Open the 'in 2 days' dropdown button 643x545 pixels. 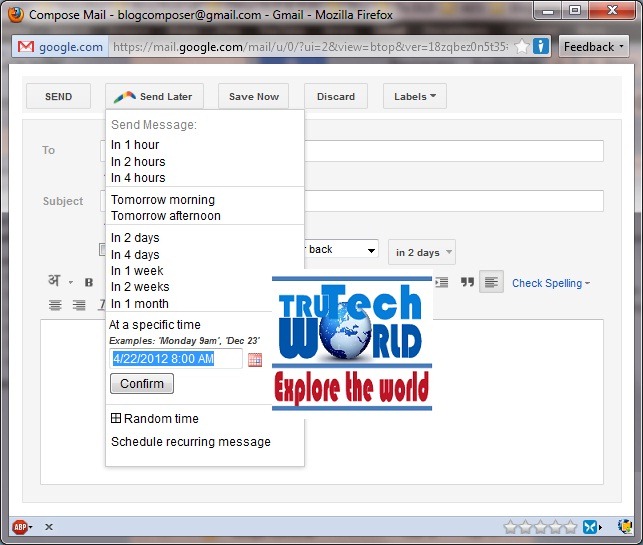click(x=422, y=252)
